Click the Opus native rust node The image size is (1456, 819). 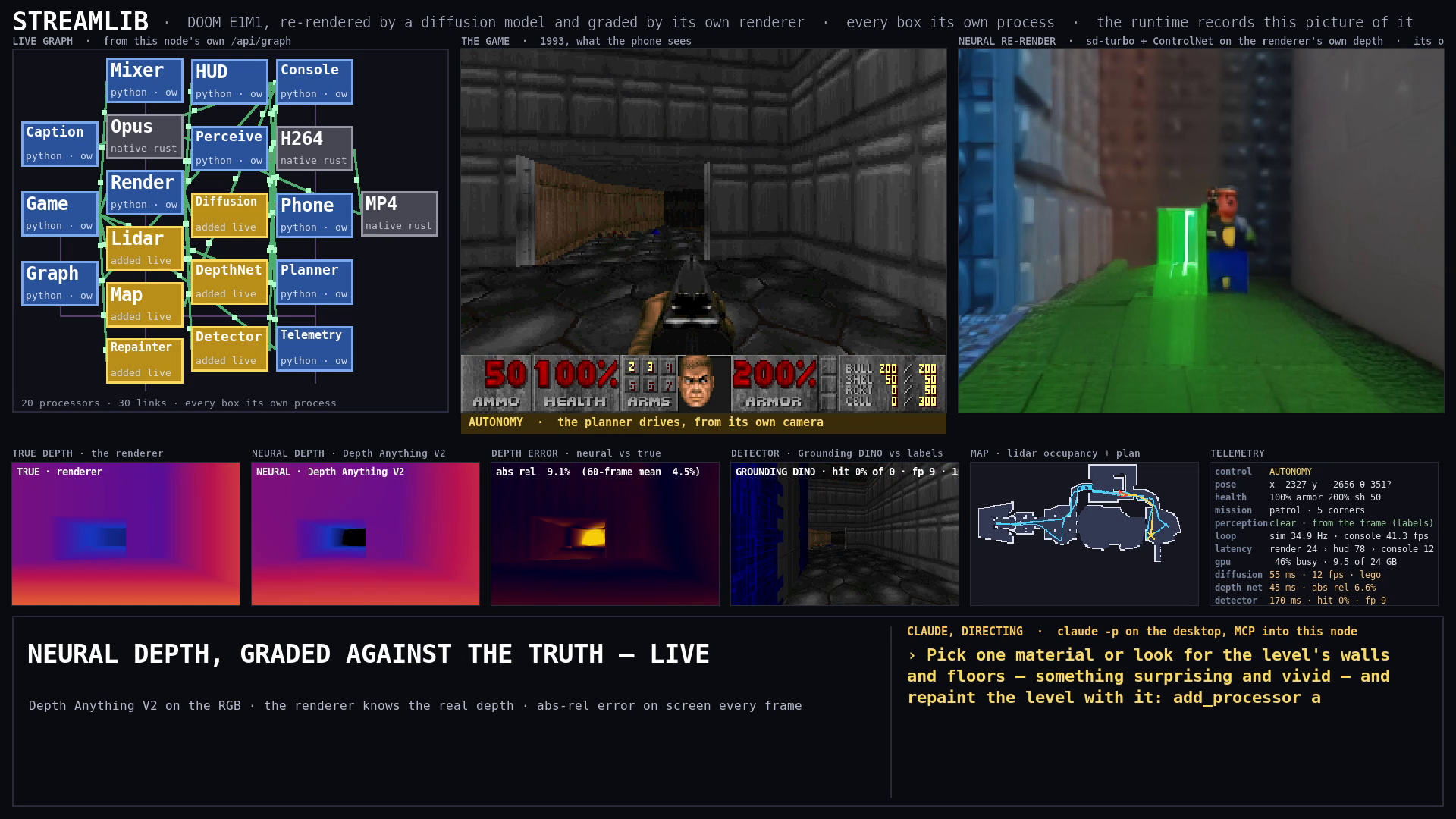[x=145, y=136]
